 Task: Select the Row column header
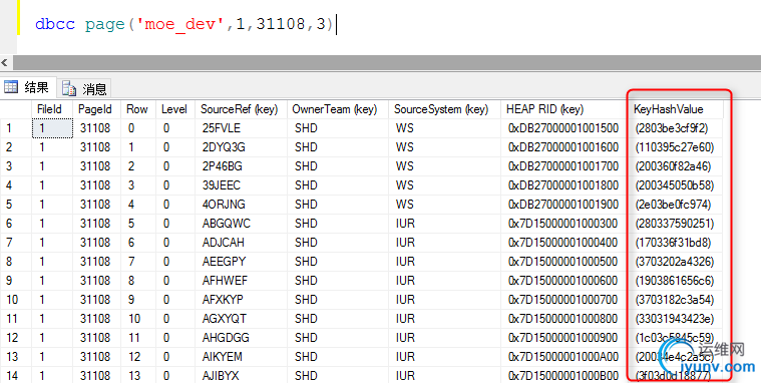[138, 109]
